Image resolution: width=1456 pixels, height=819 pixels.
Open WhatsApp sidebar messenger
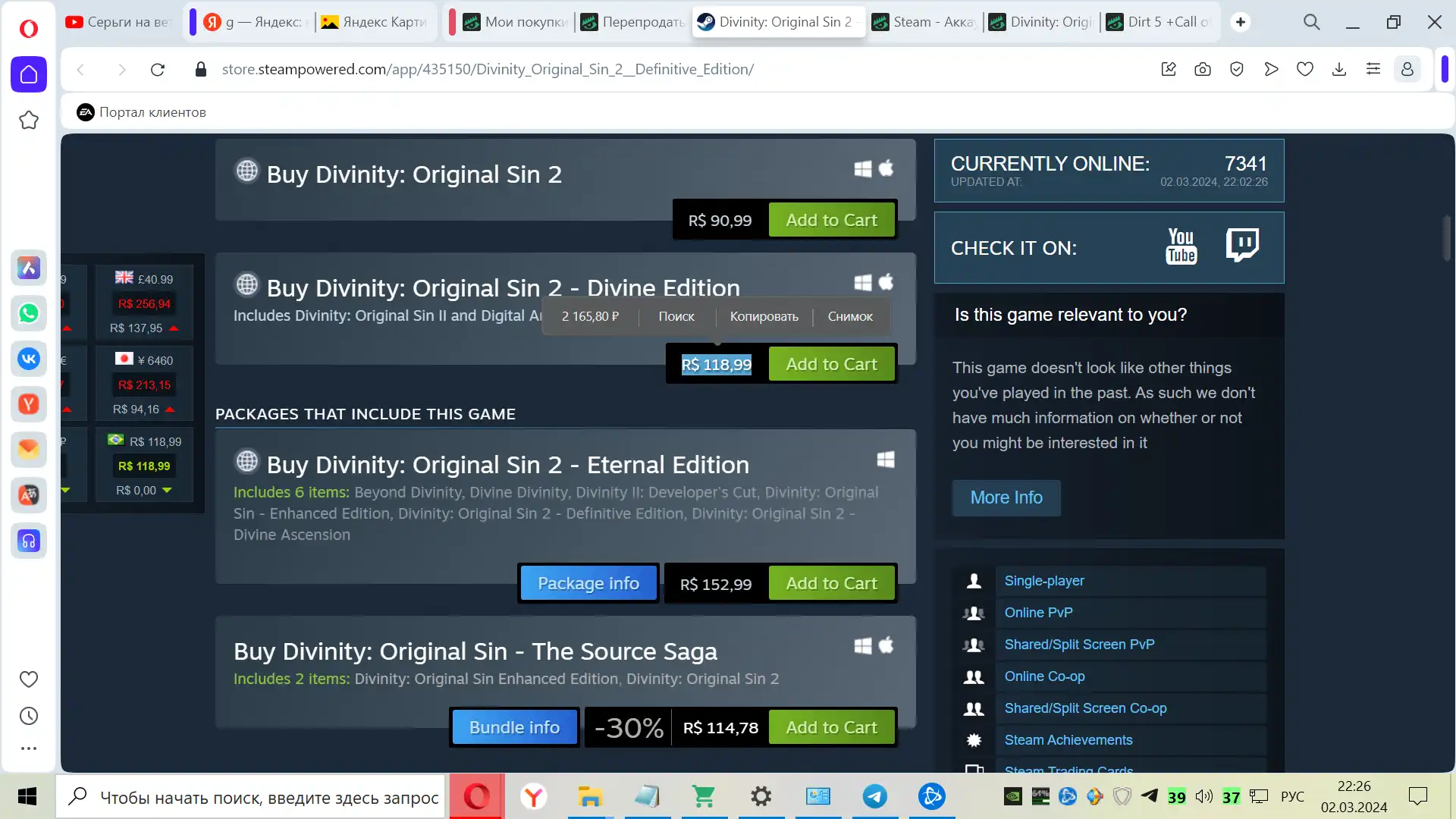click(x=29, y=313)
